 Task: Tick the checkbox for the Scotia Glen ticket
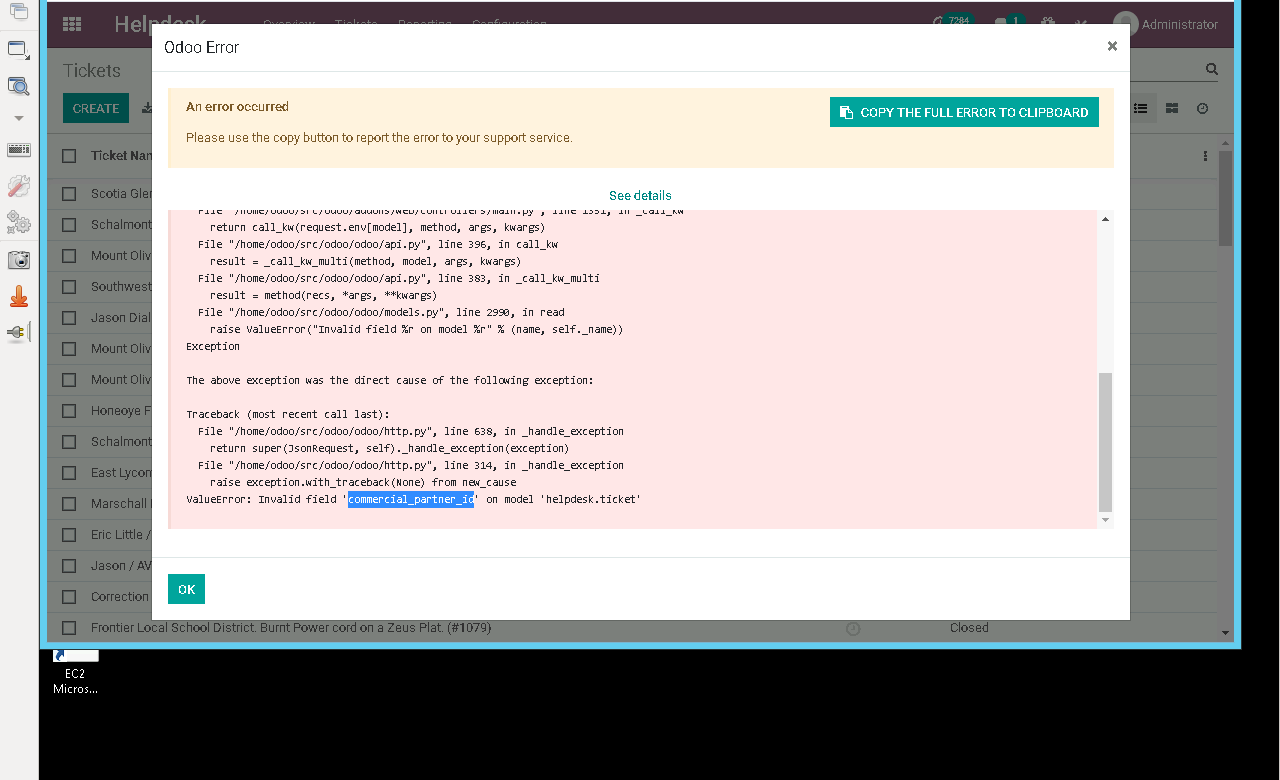click(x=69, y=194)
